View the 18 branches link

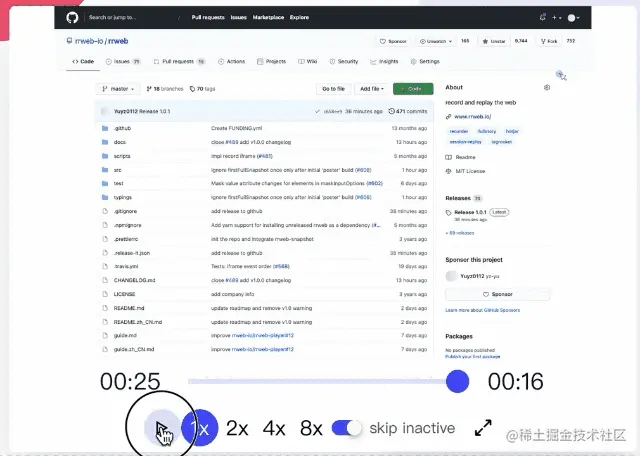(x=165, y=89)
